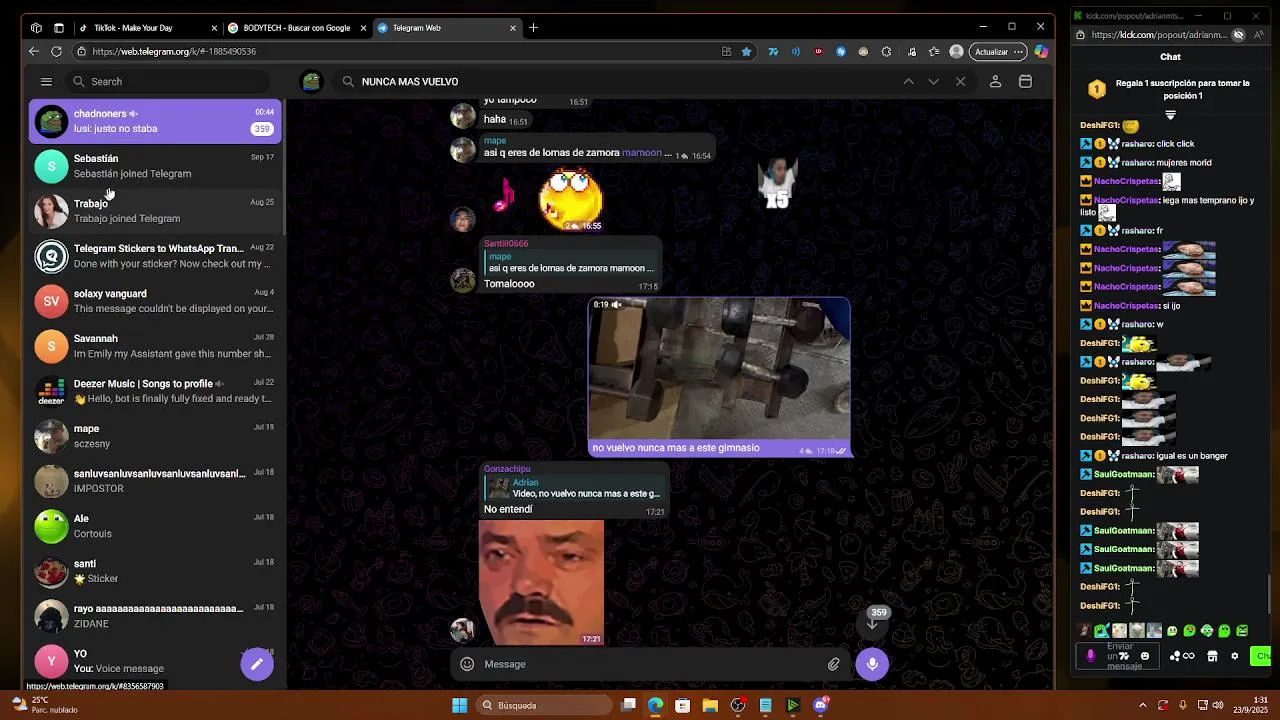Filter search by user icon

[x=995, y=82]
